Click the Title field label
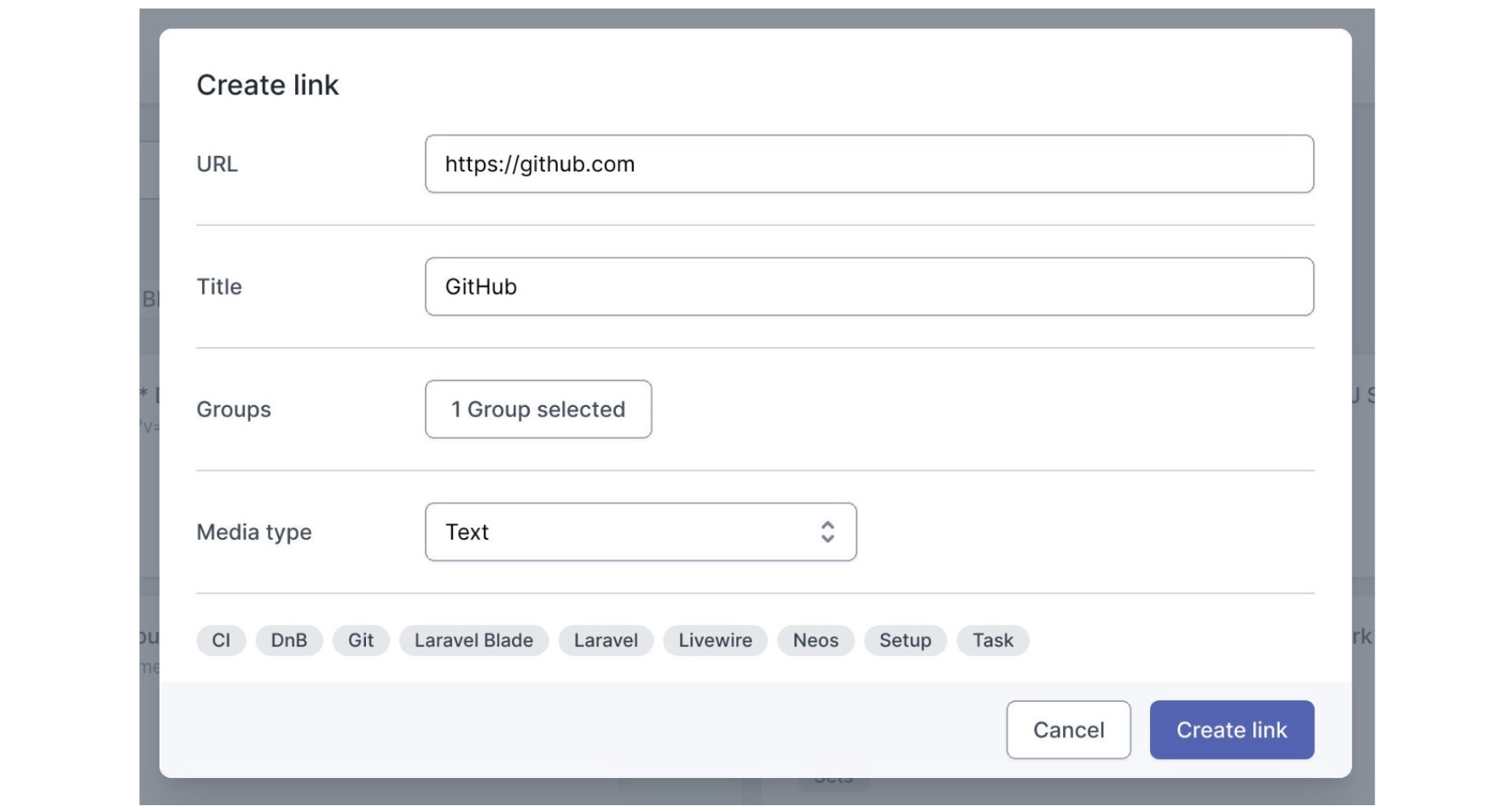This screenshot has height=812, width=1510. point(219,287)
